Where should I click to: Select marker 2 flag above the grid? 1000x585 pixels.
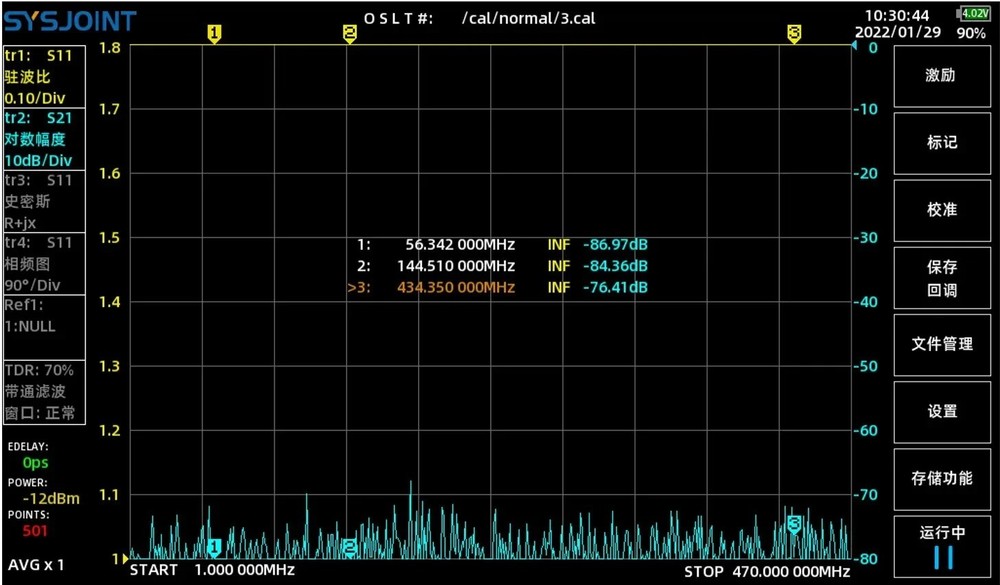[x=350, y=32]
